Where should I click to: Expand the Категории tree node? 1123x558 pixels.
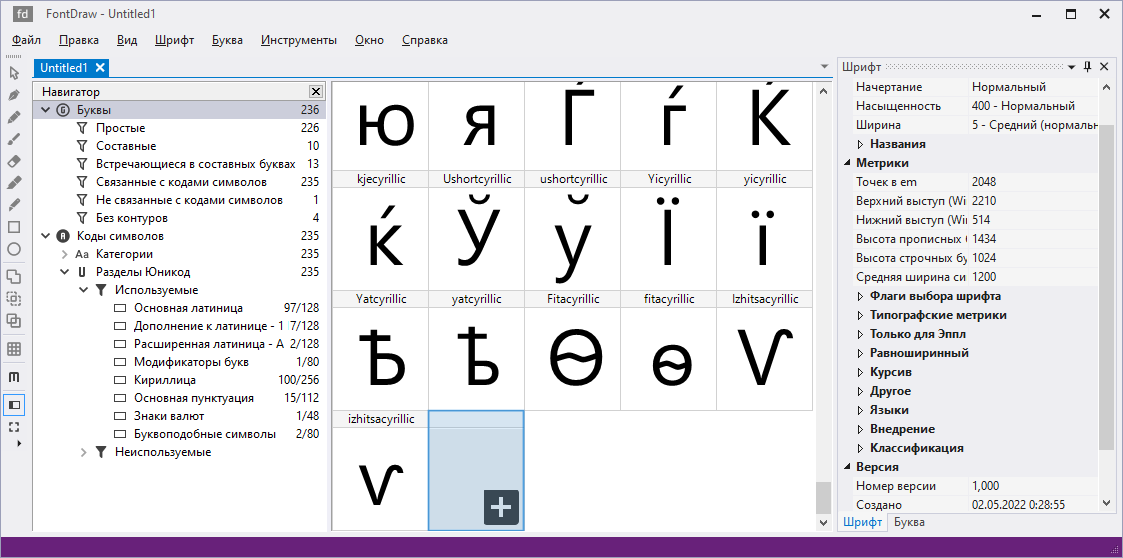(x=64, y=254)
